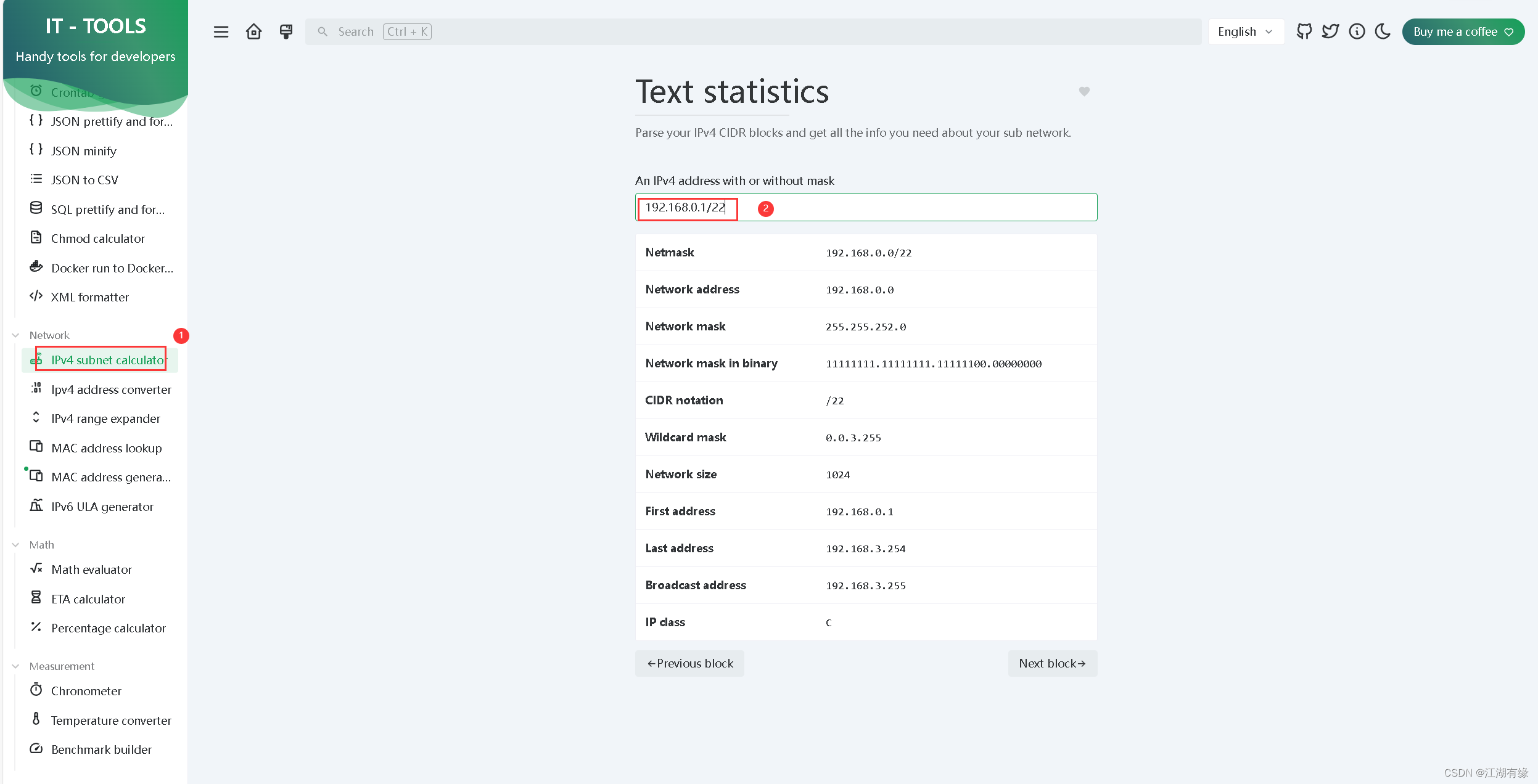Add tool to favorites heart icon
This screenshot has height=784, width=1538.
click(x=1084, y=91)
